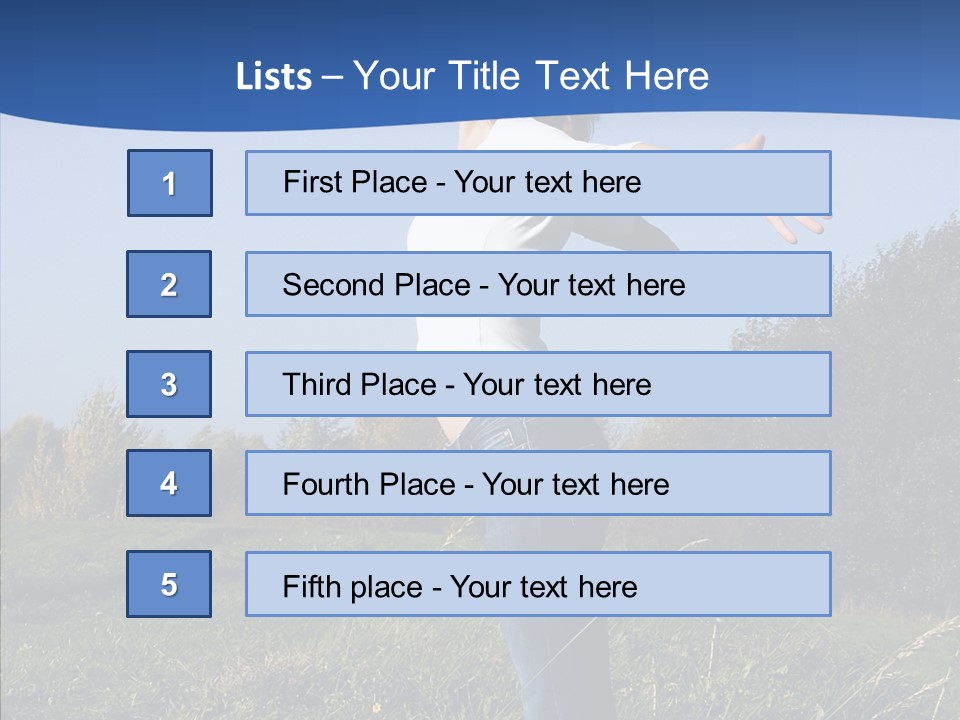The image size is (960, 720).
Task: Click the number 3 box
Action: [169, 384]
